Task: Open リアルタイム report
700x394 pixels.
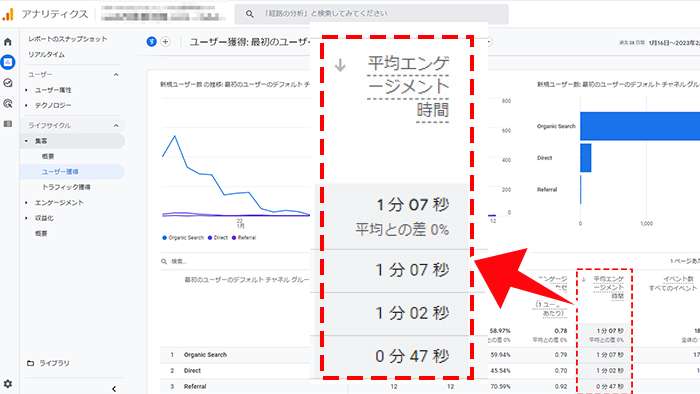Action: (46, 54)
